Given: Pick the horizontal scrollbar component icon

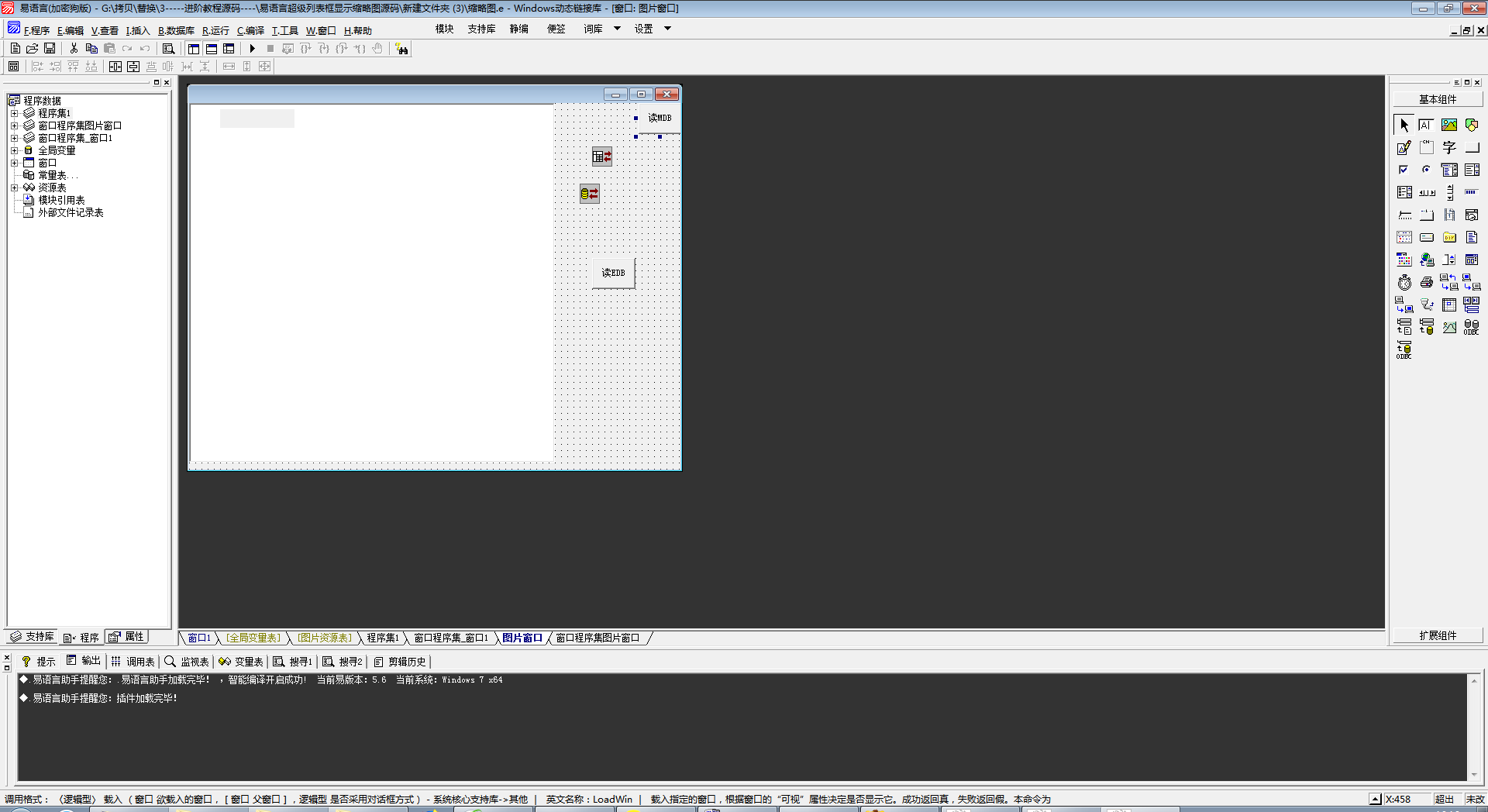Looking at the screenshot, I should pos(1427,192).
